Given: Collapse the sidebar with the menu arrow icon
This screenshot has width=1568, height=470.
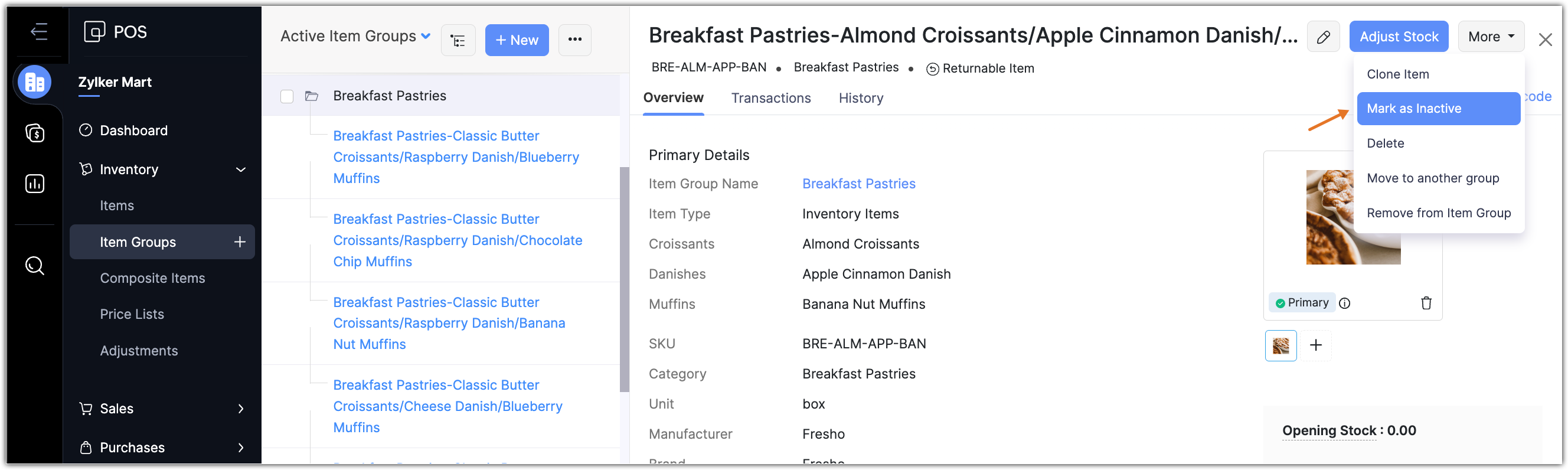Looking at the screenshot, I should (x=39, y=32).
